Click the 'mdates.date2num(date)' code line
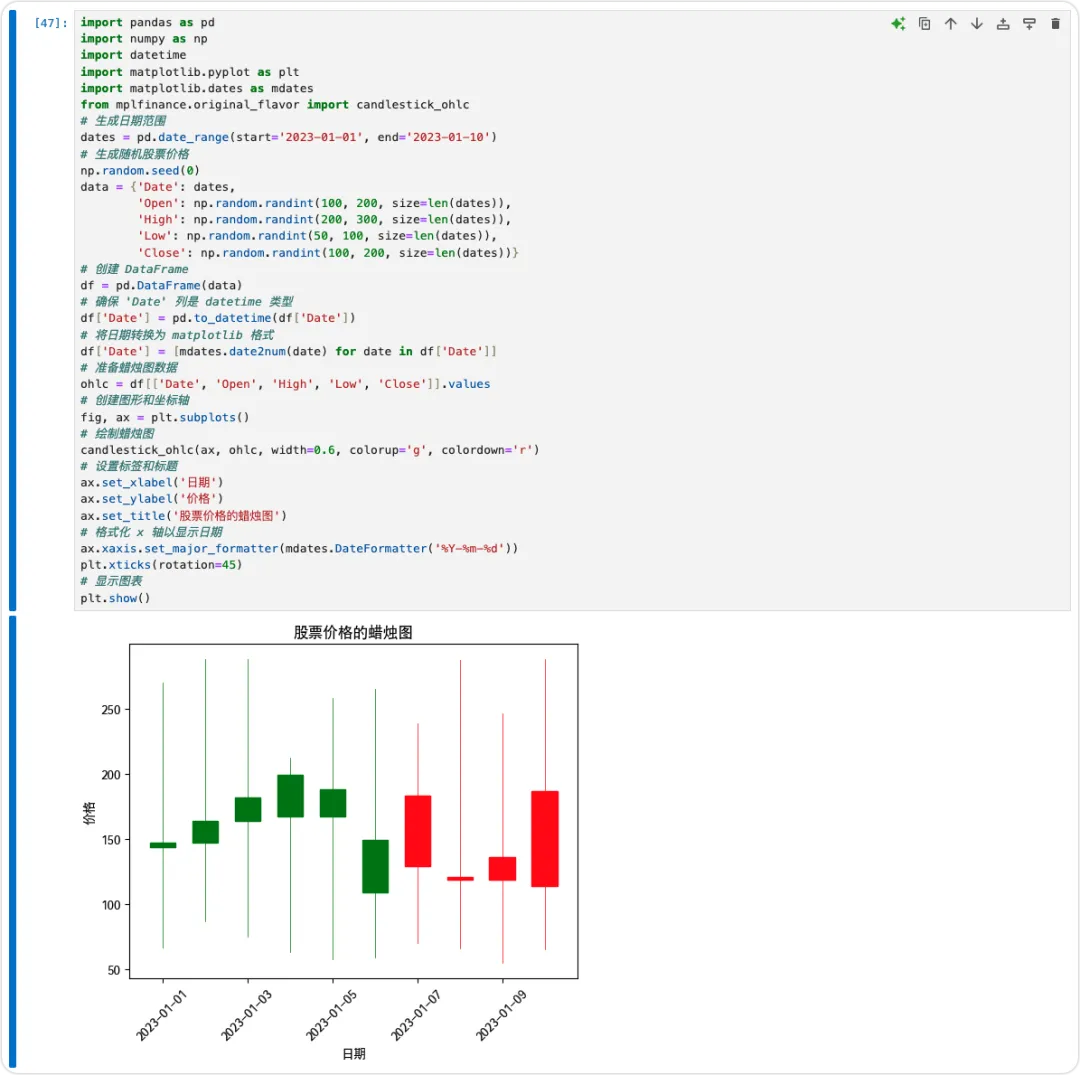The image size is (1080, 1075). click(x=289, y=352)
